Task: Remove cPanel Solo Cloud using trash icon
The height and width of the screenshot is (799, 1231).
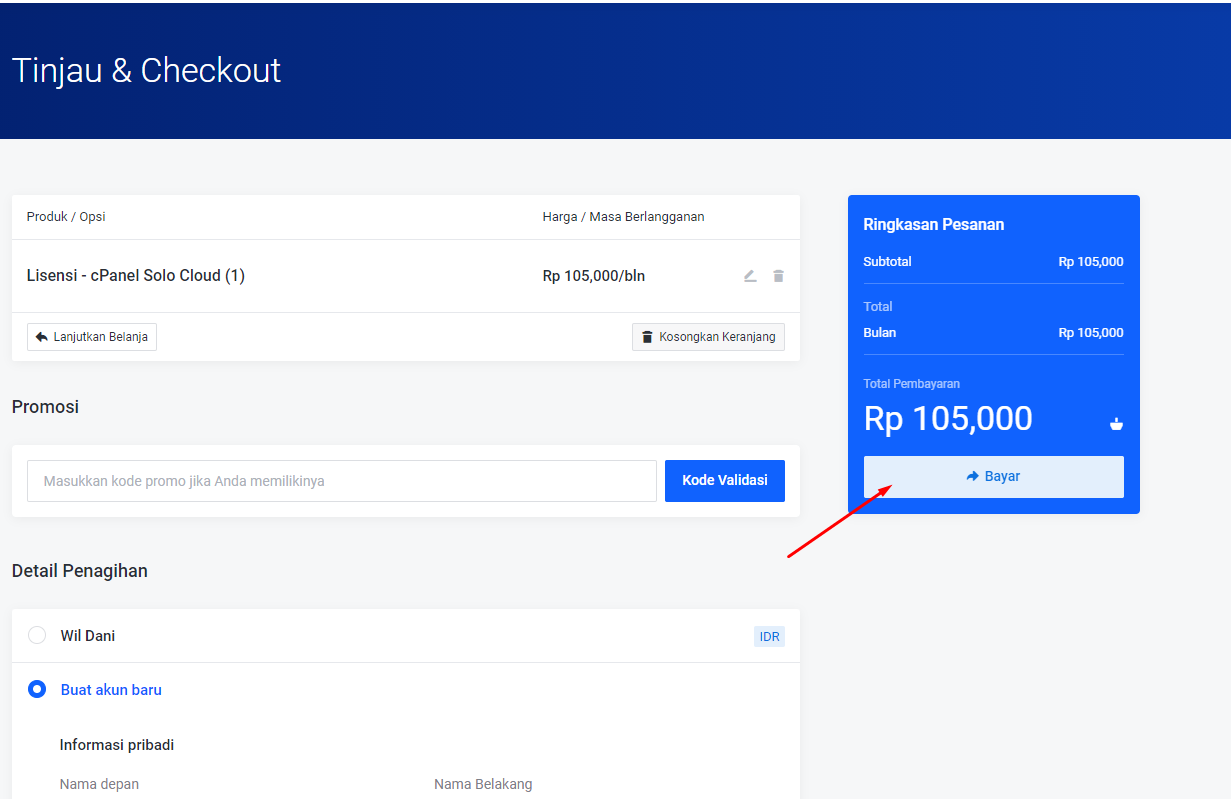Action: [778, 276]
